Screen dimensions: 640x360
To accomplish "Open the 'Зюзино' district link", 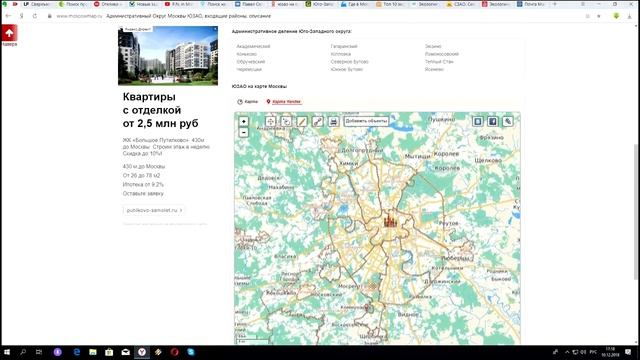I will coord(433,47).
